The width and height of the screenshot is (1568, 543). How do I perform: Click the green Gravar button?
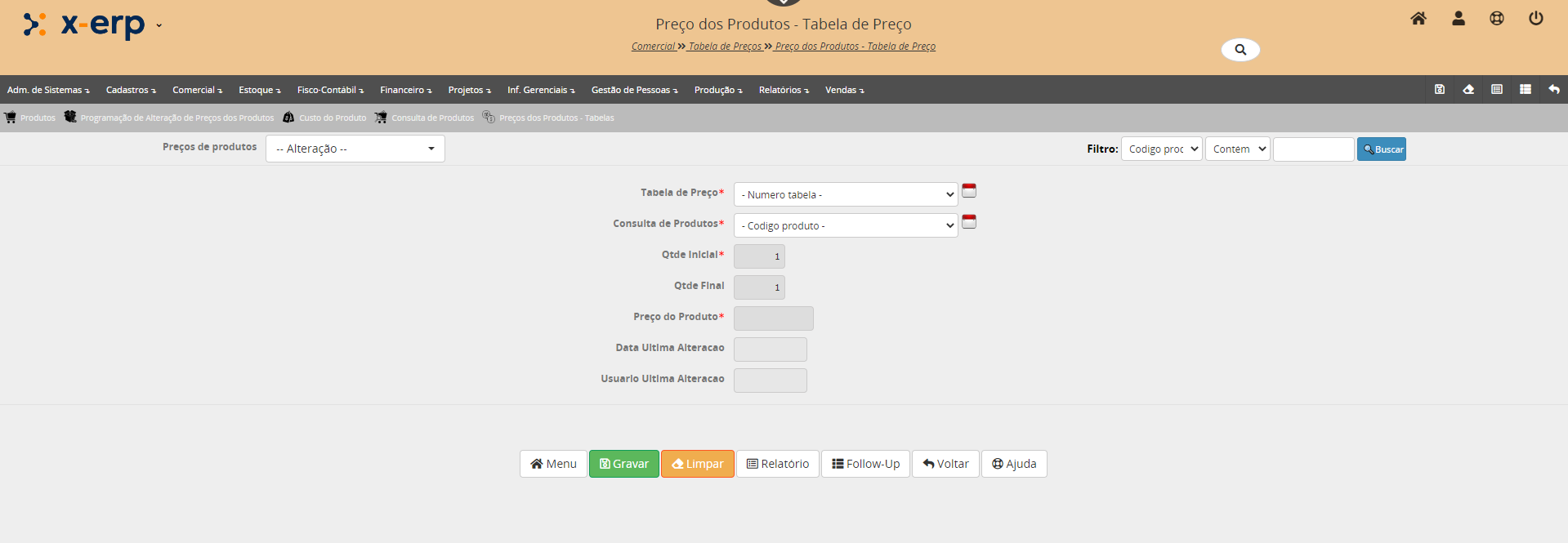pyautogui.click(x=623, y=464)
